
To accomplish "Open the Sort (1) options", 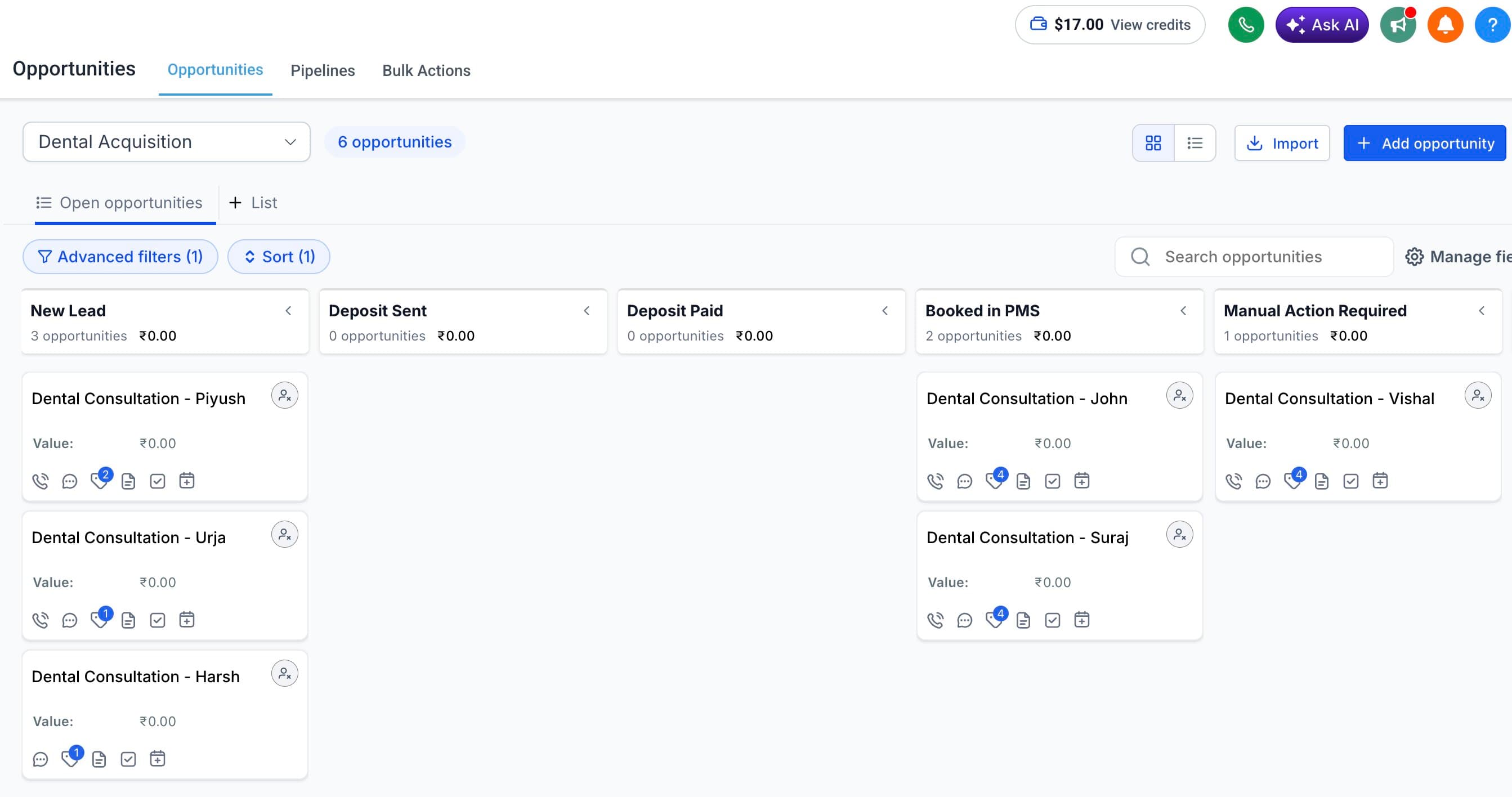I will 279,257.
